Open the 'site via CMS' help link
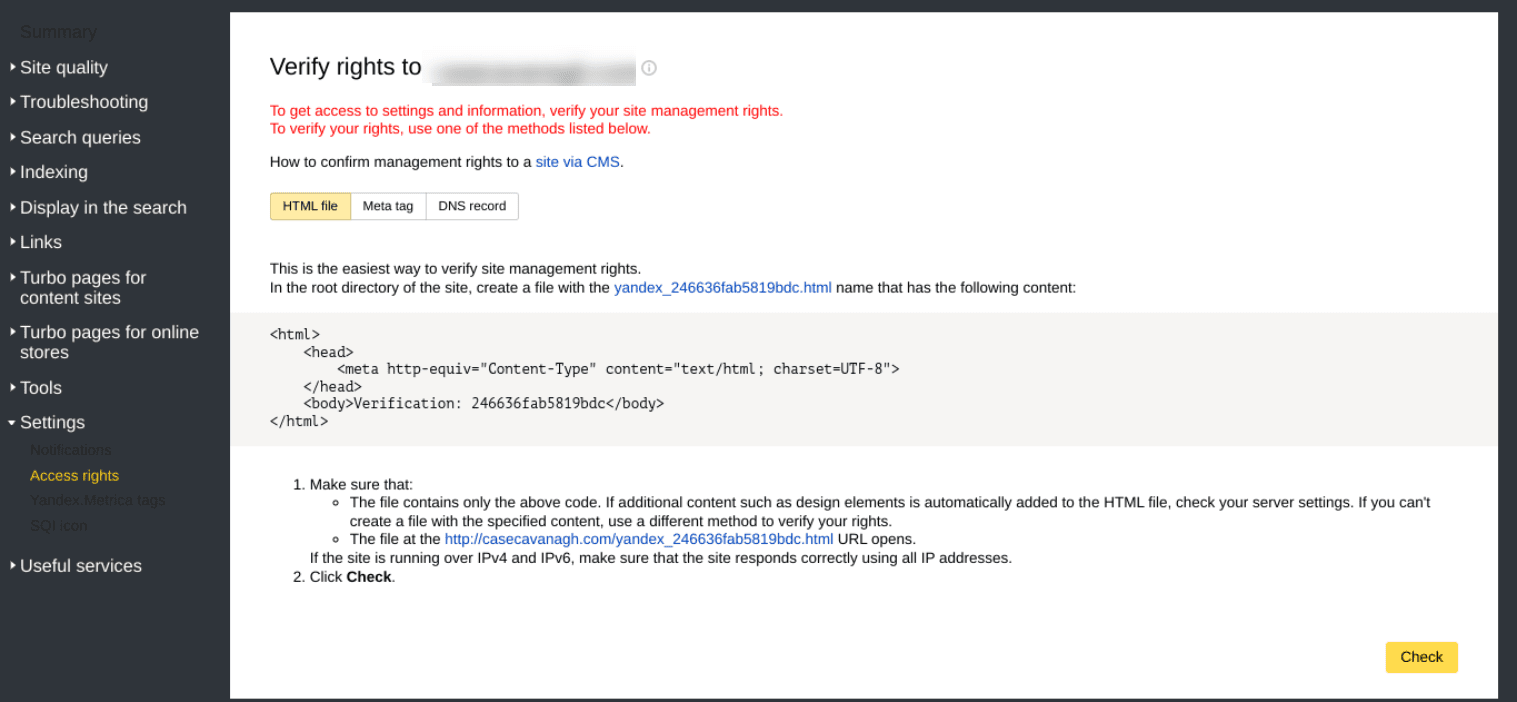The width and height of the screenshot is (1517, 702). coord(577,161)
